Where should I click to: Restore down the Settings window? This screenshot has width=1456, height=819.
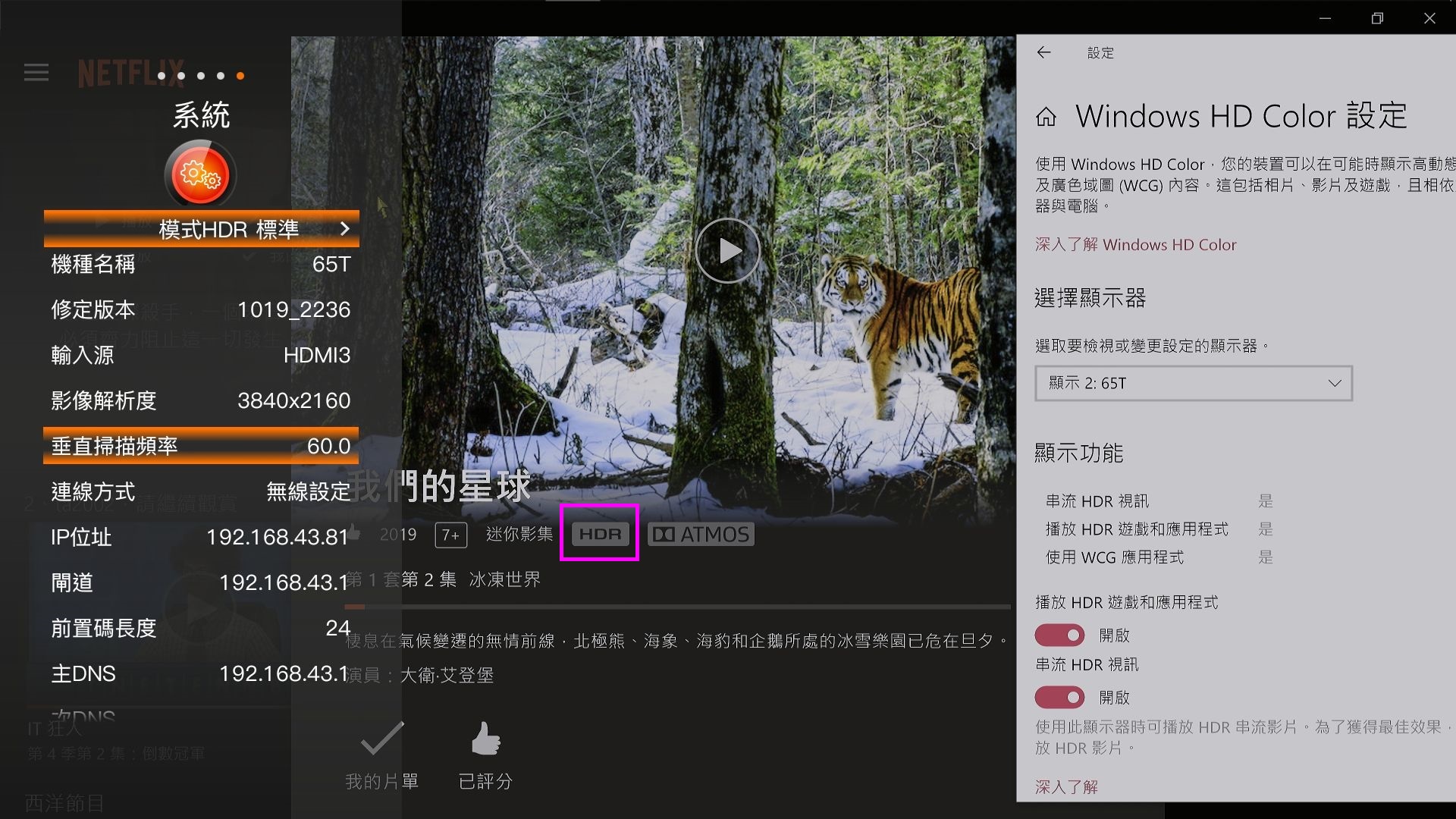coord(1377,18)
